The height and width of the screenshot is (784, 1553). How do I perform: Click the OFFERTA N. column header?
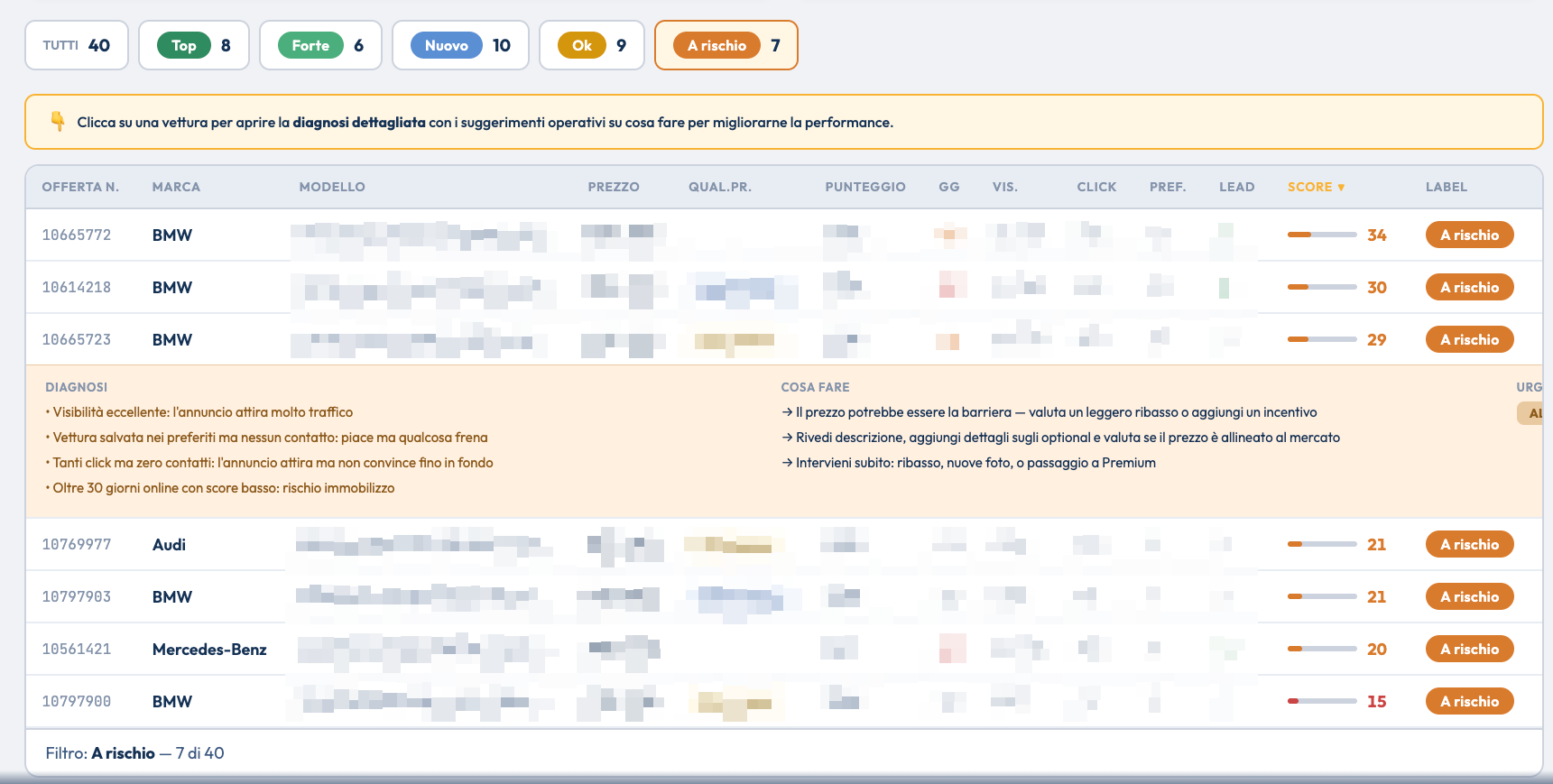[80, 187]
